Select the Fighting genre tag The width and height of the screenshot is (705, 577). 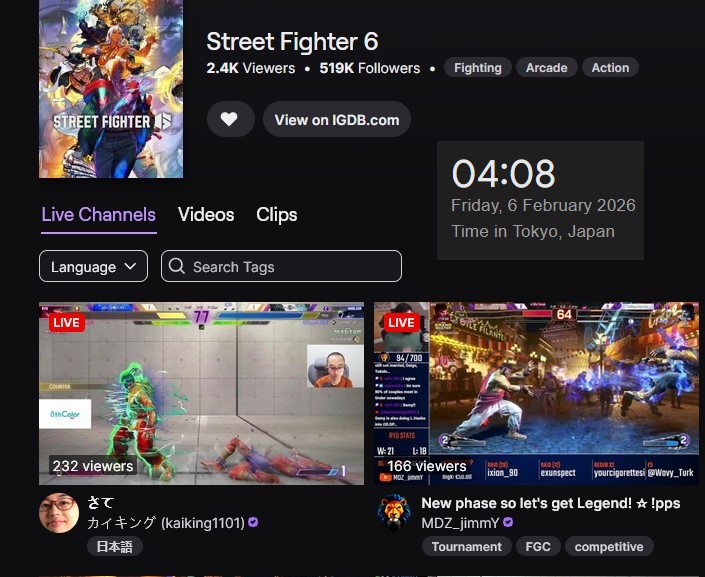(x=477, y=67)
